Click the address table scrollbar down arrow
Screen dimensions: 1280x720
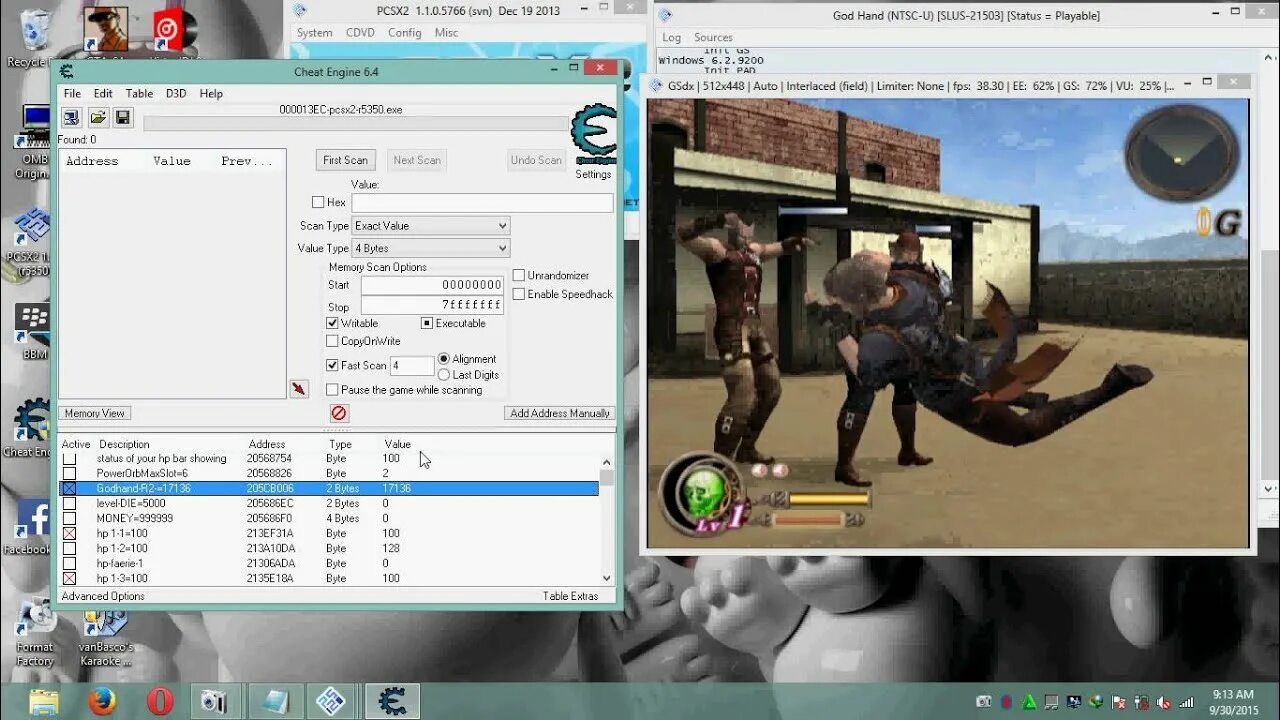[607, 578]
